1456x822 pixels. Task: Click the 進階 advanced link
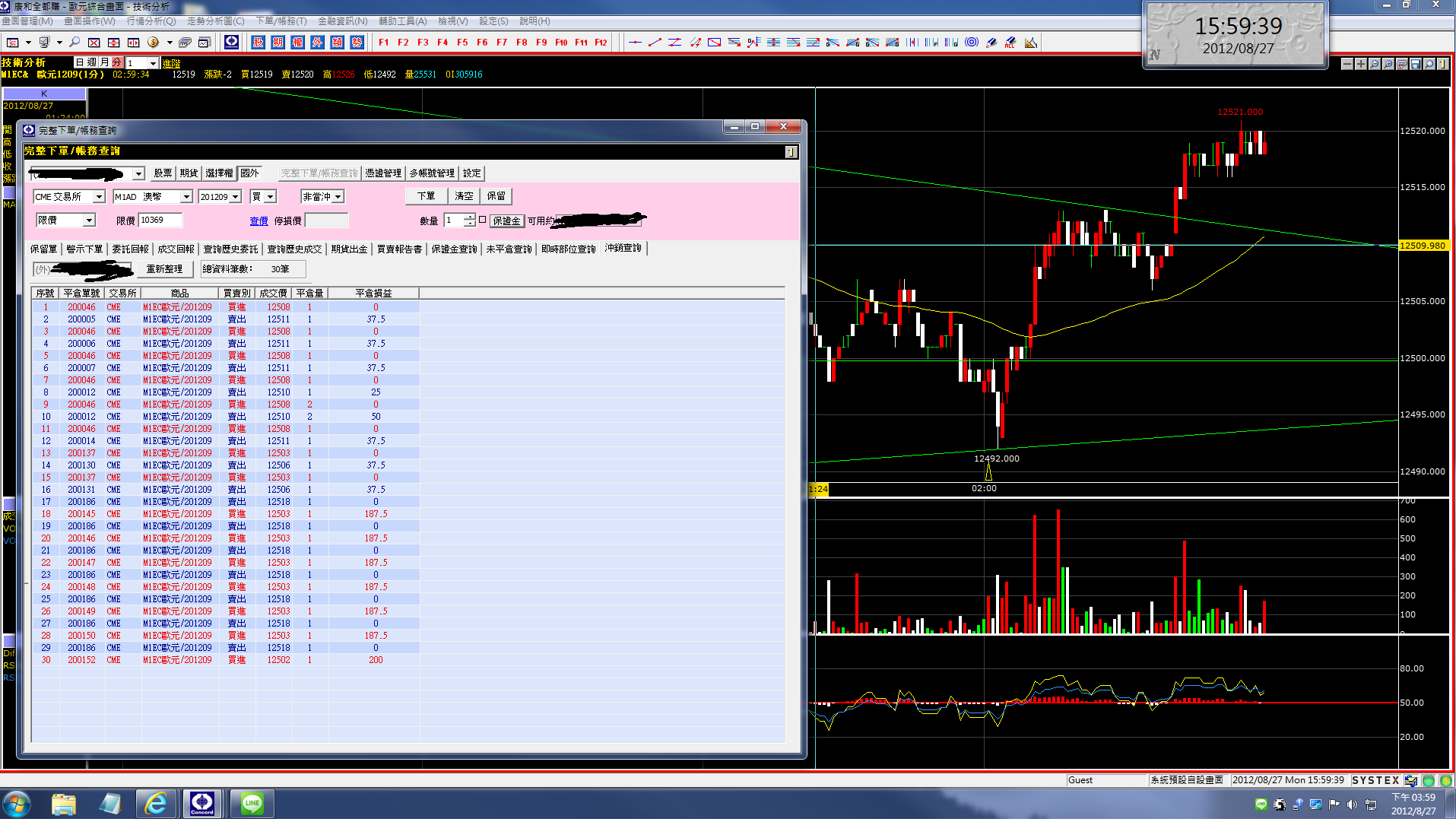pos(172,64)
